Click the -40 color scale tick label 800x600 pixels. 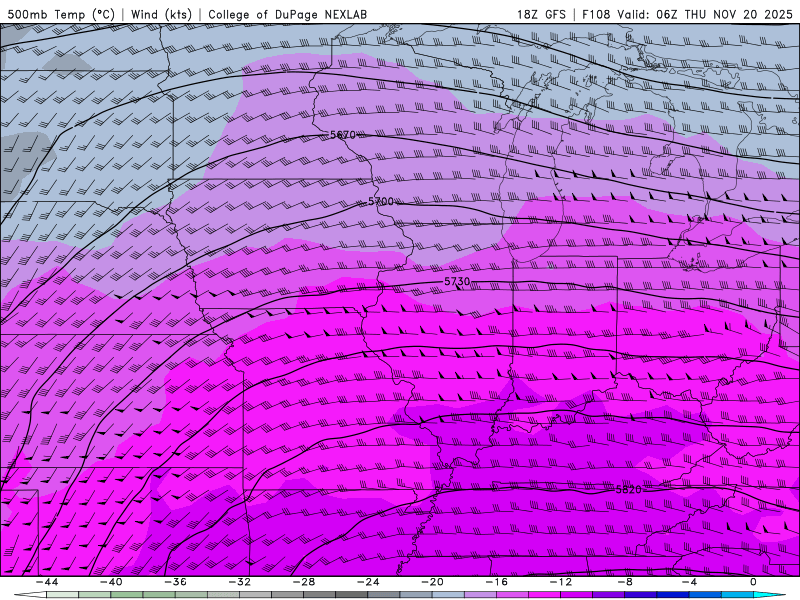pos(111,582)
